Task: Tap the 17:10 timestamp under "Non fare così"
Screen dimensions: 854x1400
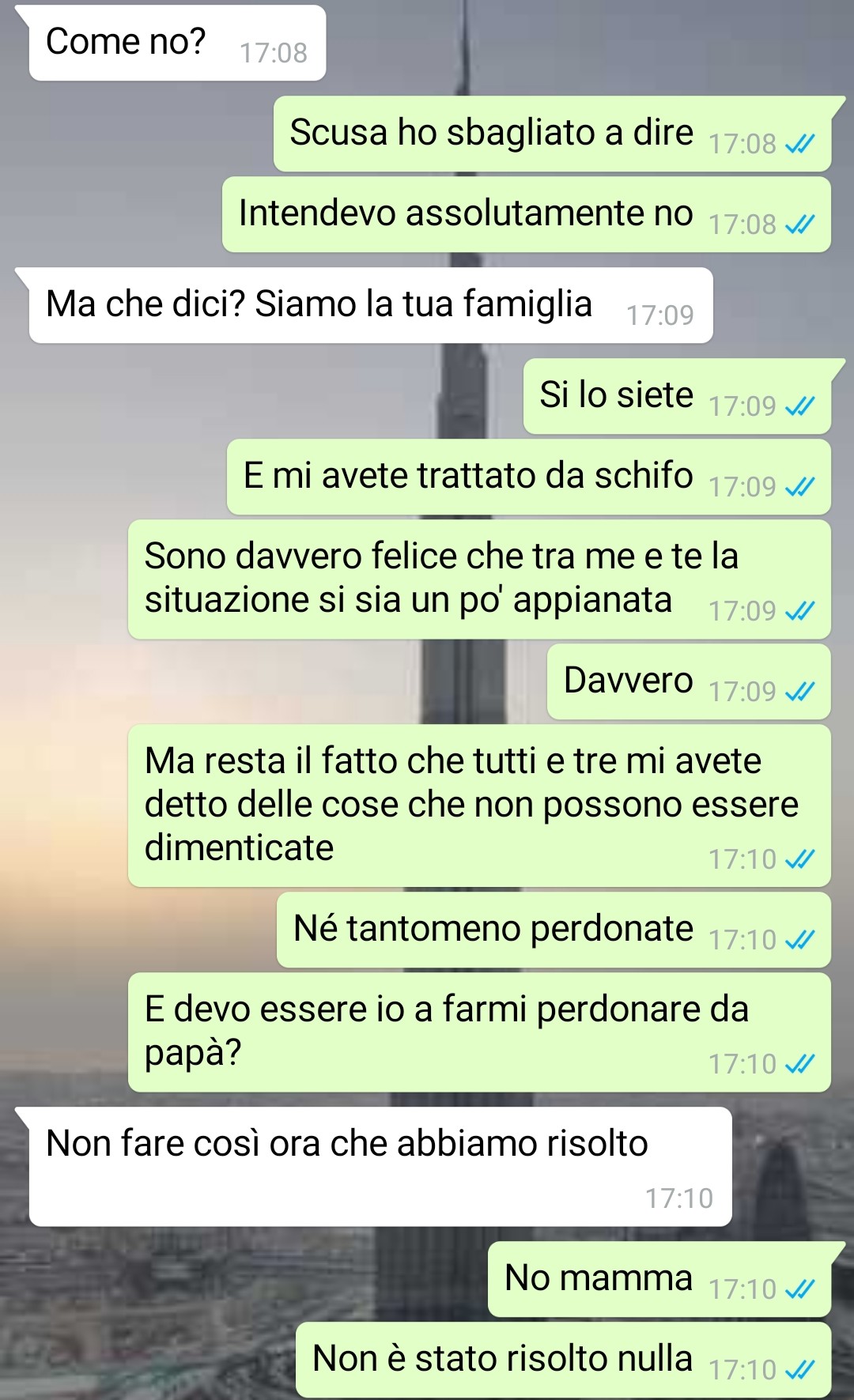Action: (x=678, y=1198)
